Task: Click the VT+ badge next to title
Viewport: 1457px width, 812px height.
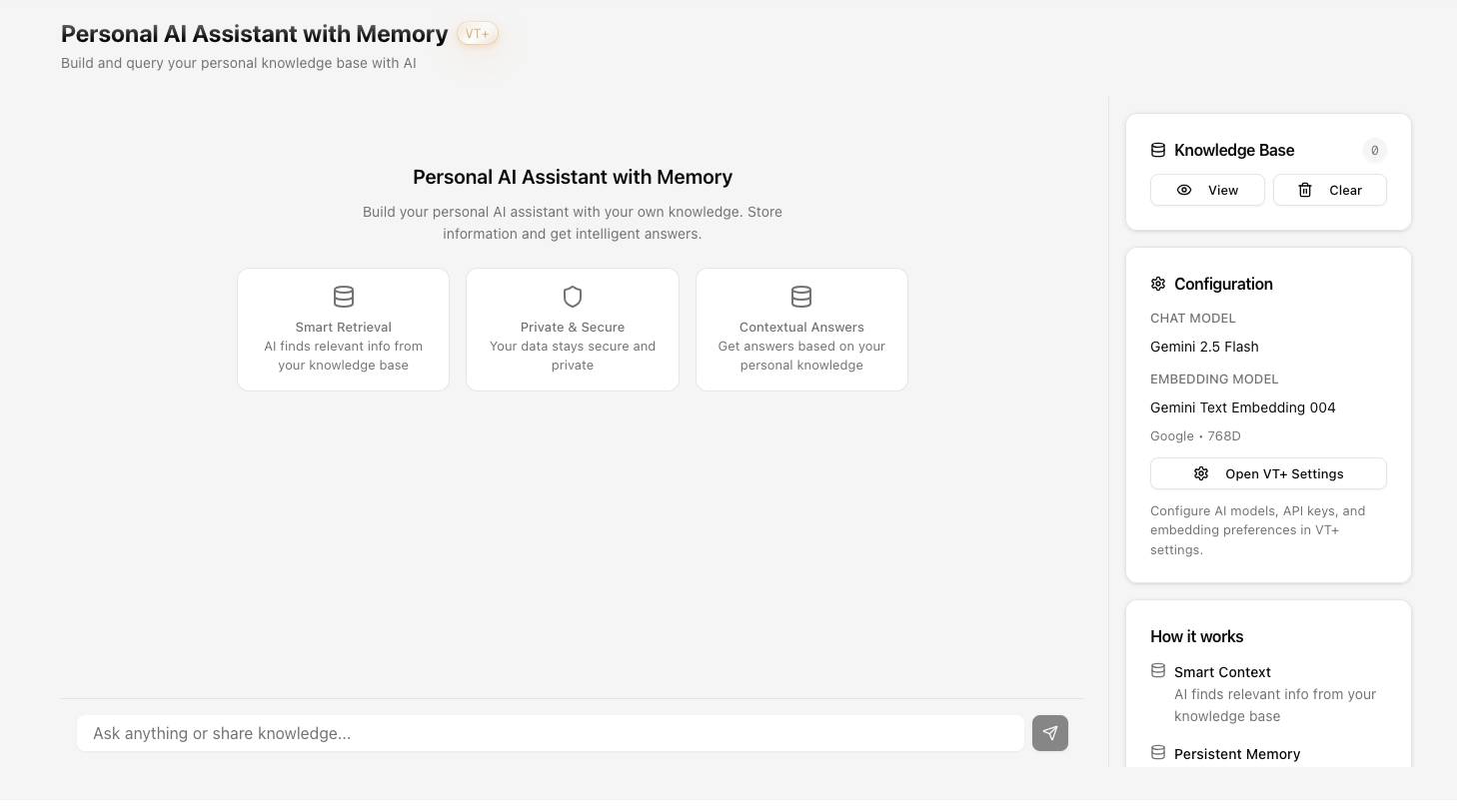Action: [x=478, y=33]
